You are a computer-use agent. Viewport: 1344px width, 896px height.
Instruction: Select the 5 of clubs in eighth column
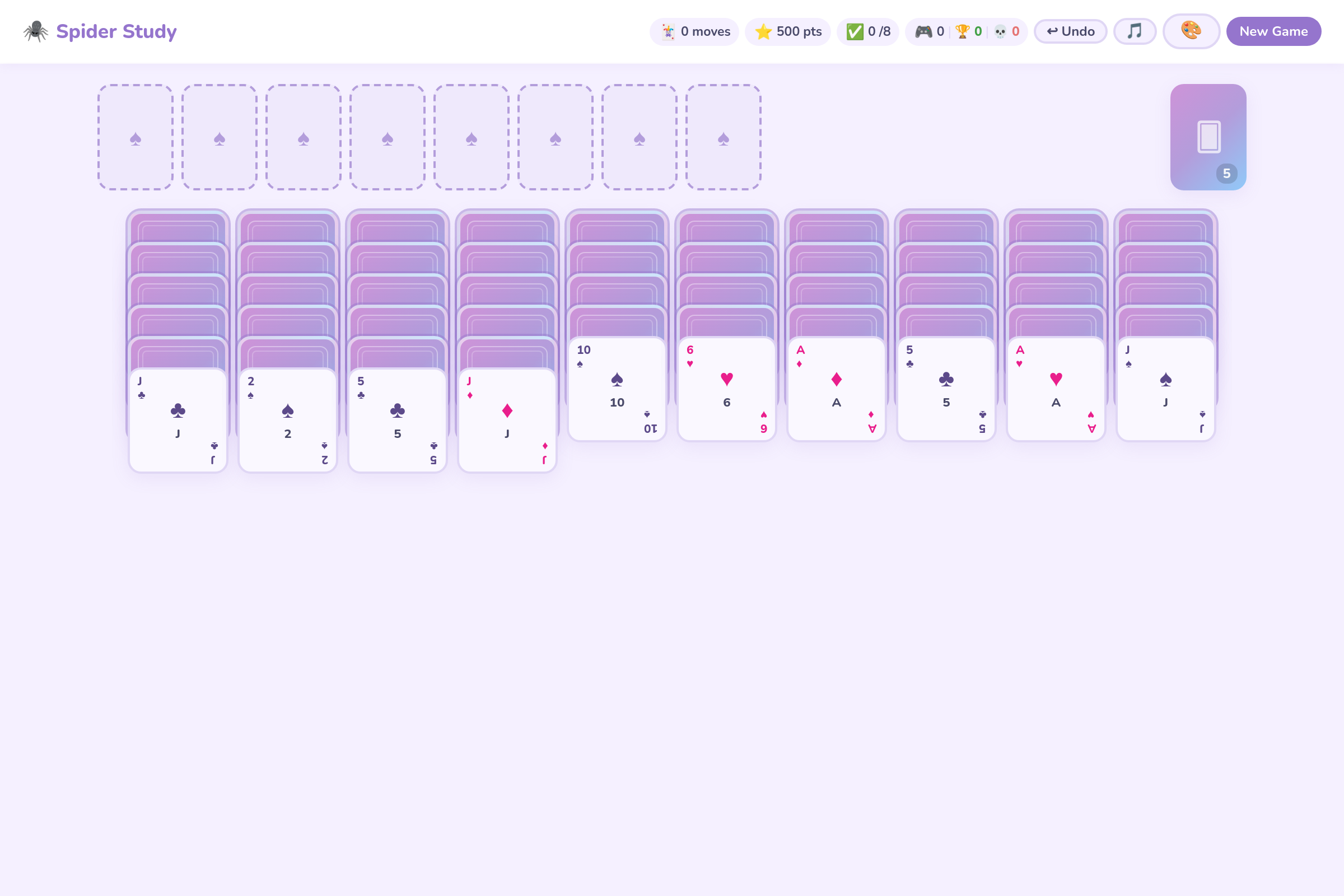[946, 389]
